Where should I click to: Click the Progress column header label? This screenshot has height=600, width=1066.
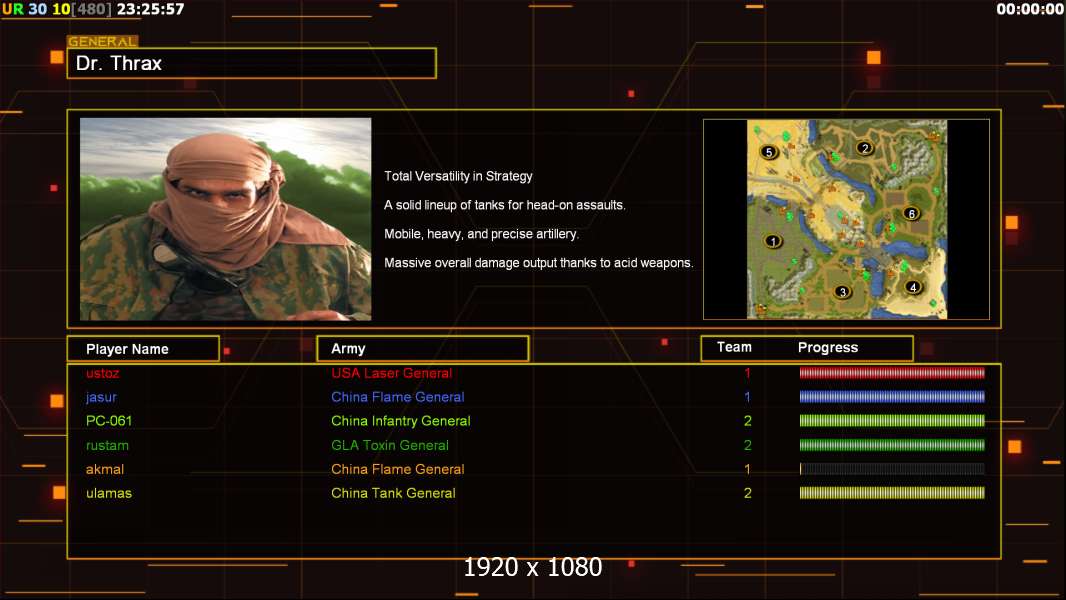click(x=827, y=347)
